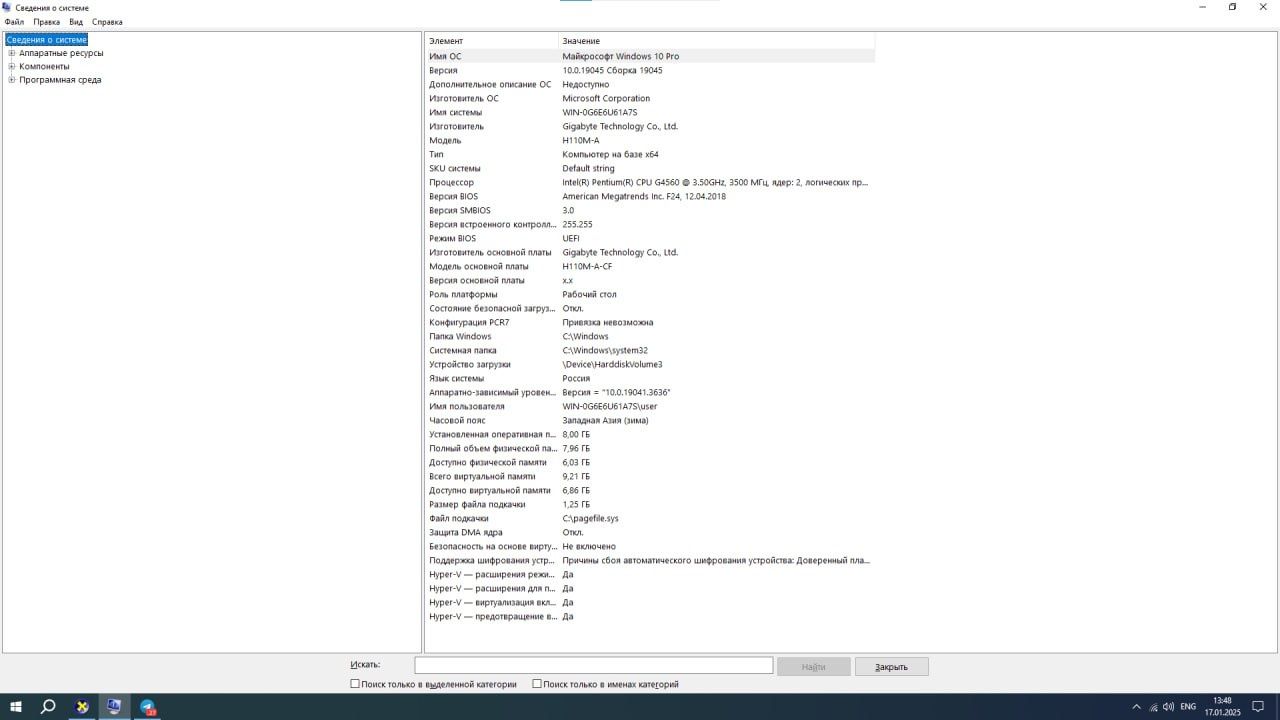Select Доступно физической памяти row

pos(650,463)
